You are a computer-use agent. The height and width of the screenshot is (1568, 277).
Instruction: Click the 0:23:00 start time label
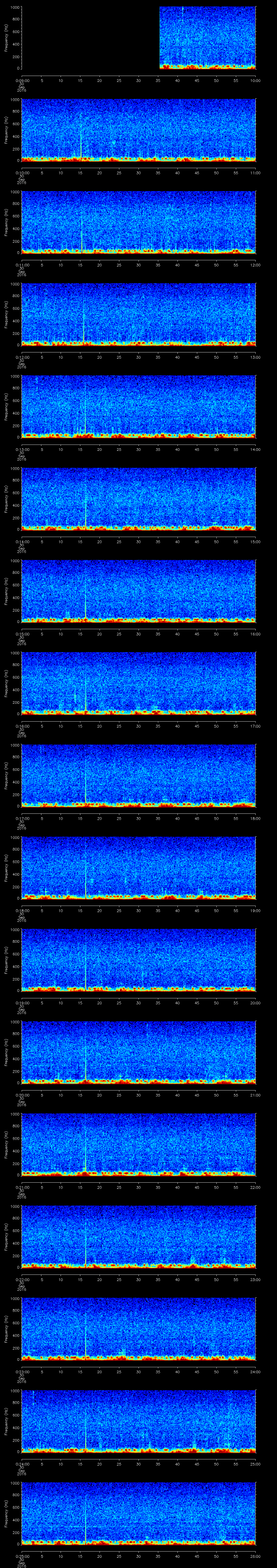(22, 1371)
